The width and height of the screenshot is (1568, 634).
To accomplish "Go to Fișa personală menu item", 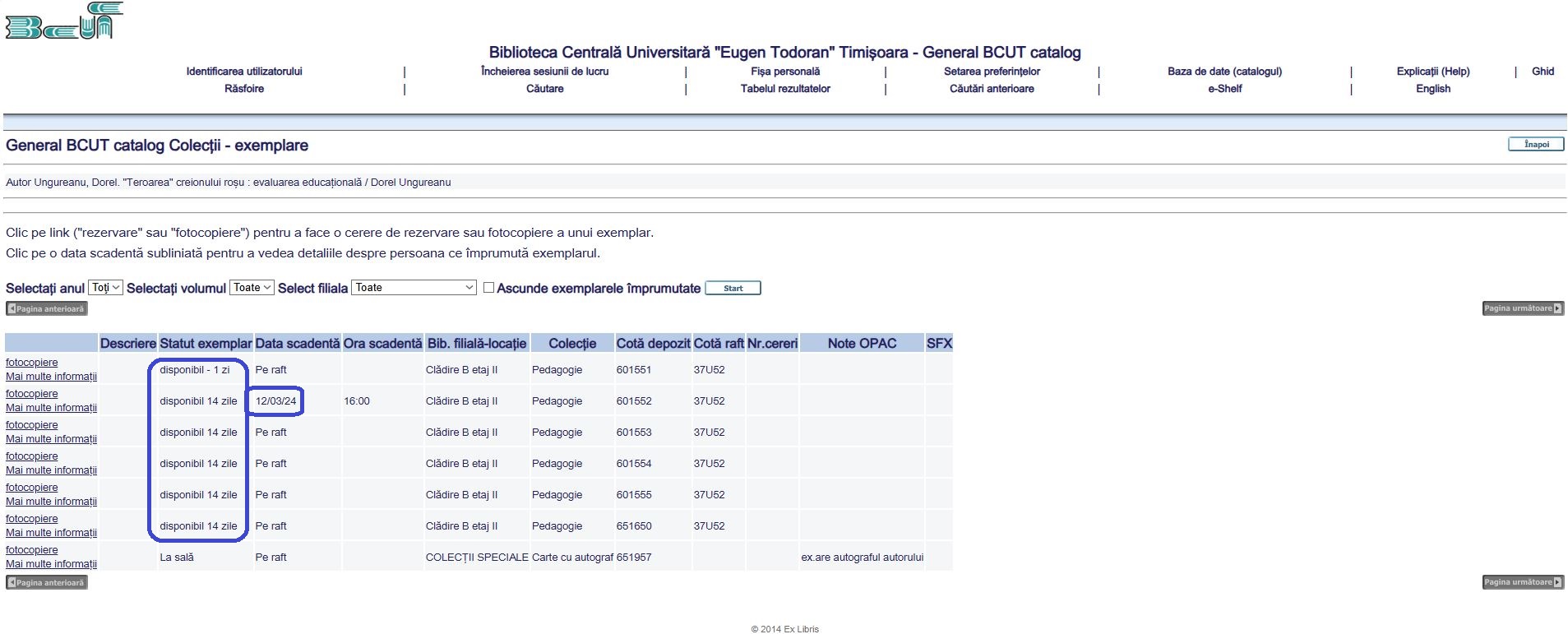I will pyautogui.click(x=784, y=72).
